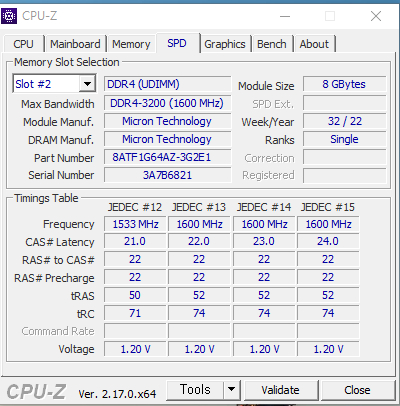Expand the Slot #2 memory slot dropdown
The height and width of the screenshot is (406, 400).
[87, 84]
